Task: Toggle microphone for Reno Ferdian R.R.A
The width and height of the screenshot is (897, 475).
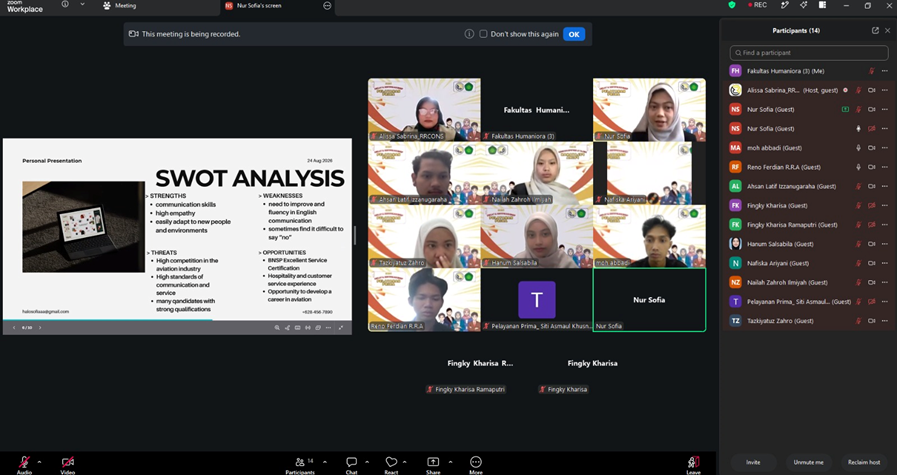Action: (x=858, y=167)
